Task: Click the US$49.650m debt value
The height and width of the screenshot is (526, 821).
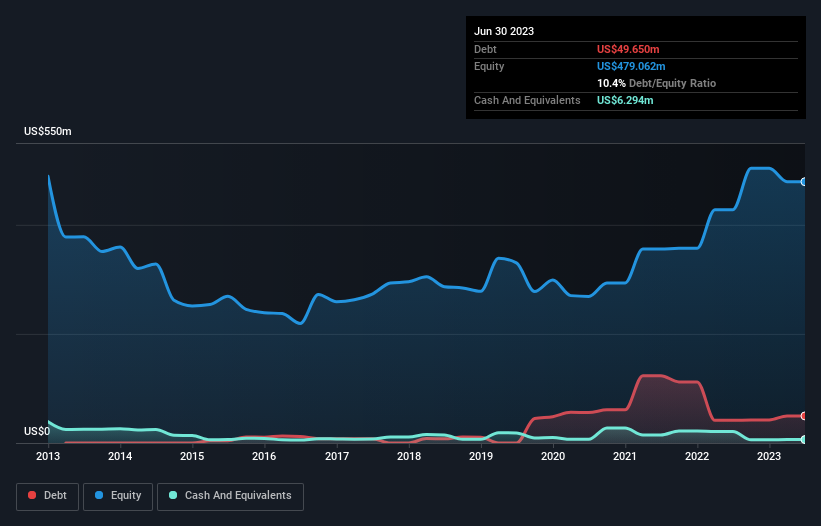Action: pos(628,49)
